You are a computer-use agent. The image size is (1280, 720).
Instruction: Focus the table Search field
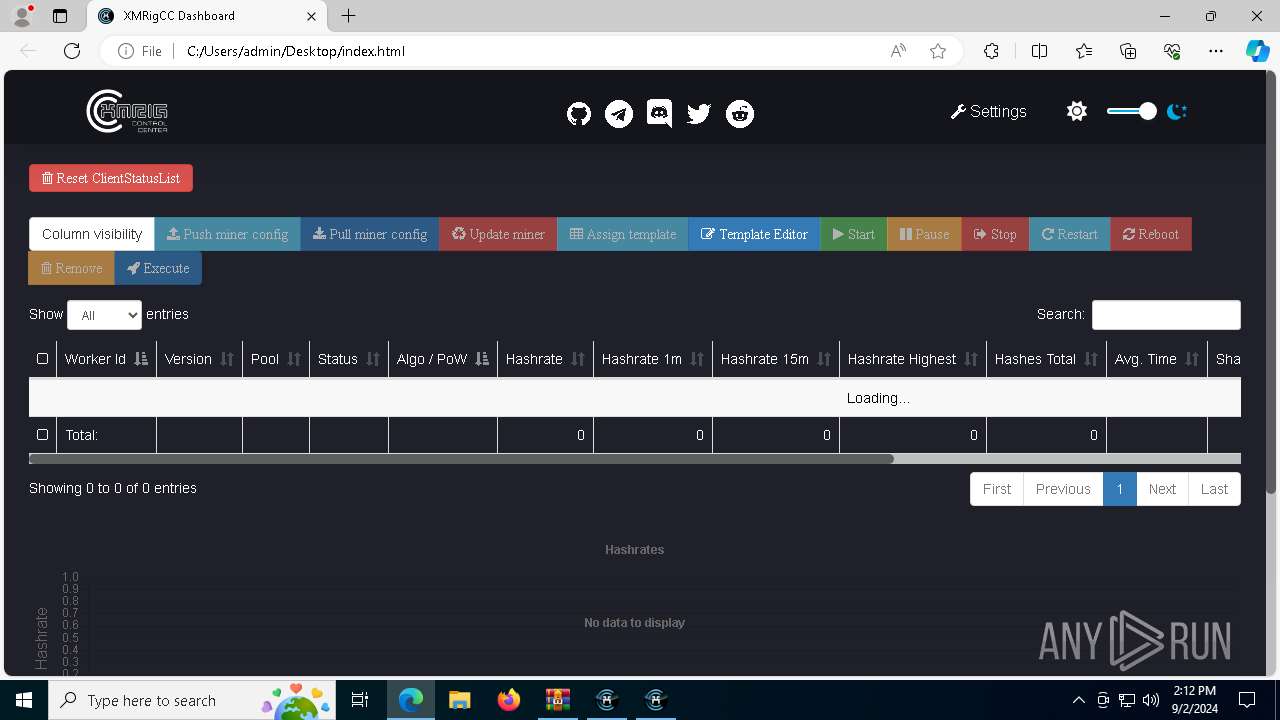[1166, 315]
